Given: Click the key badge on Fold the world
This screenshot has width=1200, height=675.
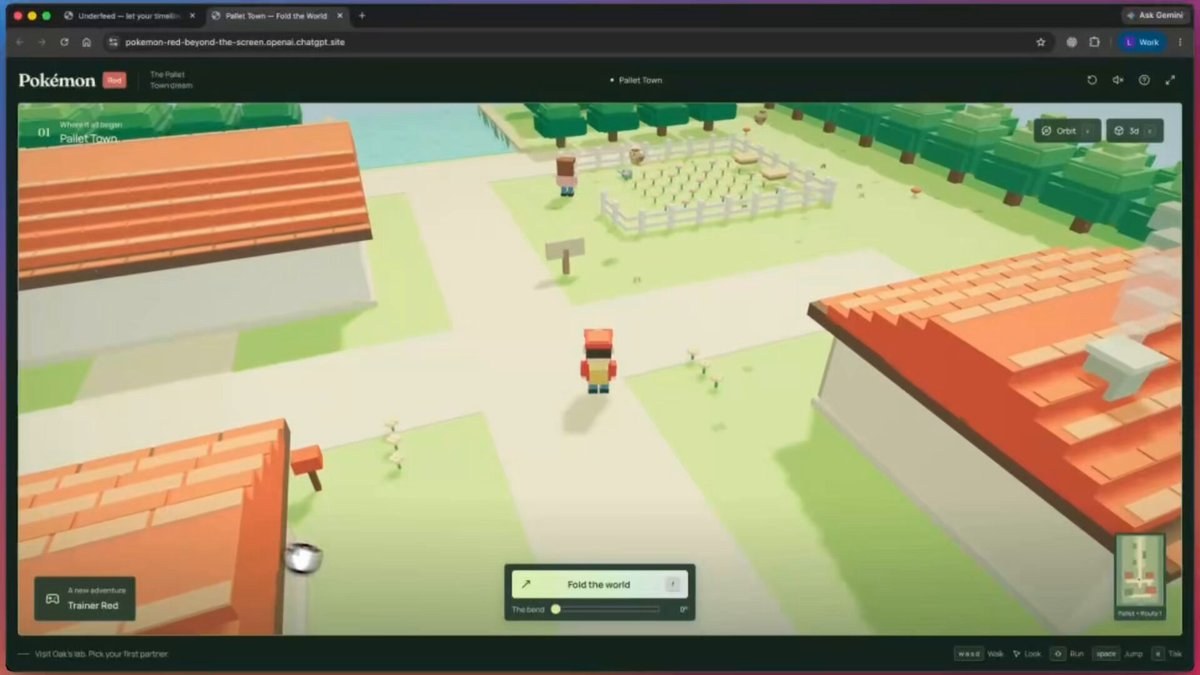Looking at the screenshot, I should point(673,584).
